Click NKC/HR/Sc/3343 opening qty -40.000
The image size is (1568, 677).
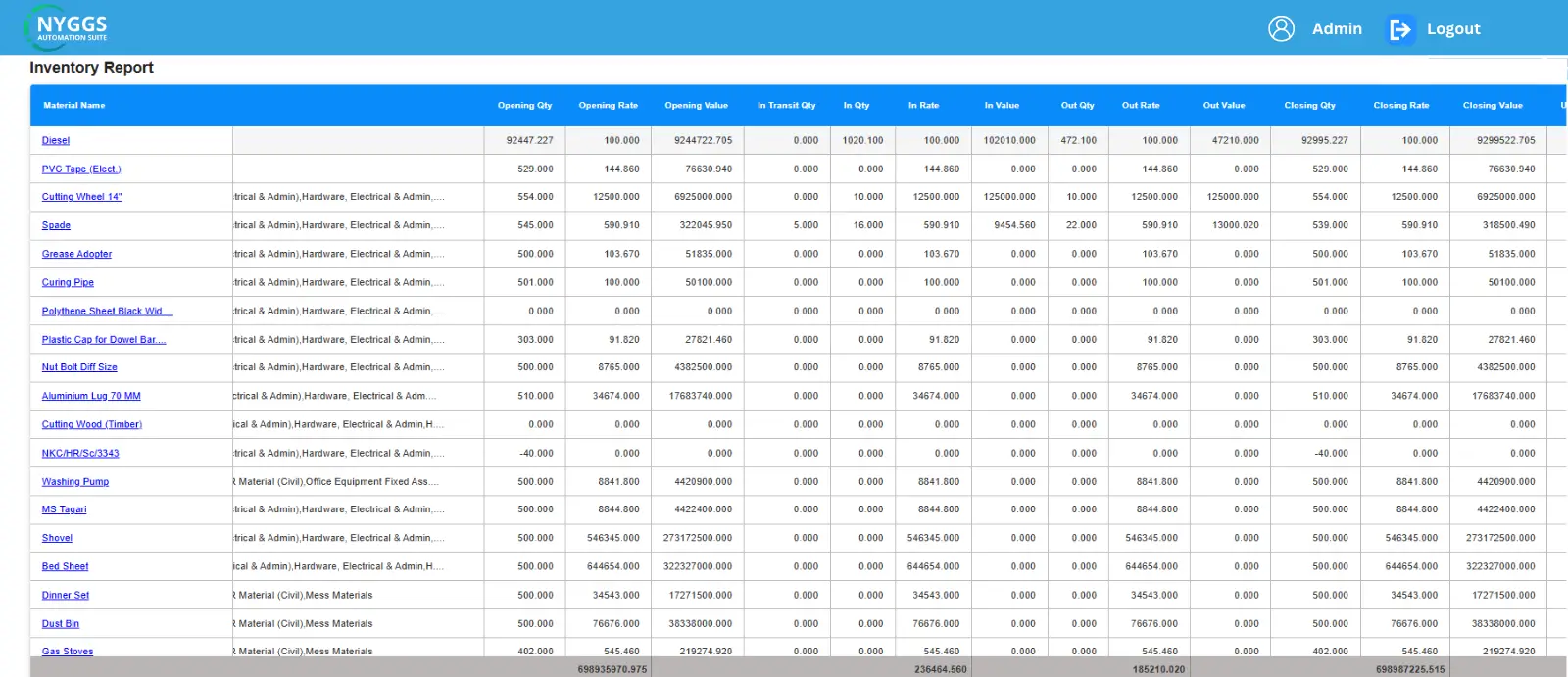536,454
